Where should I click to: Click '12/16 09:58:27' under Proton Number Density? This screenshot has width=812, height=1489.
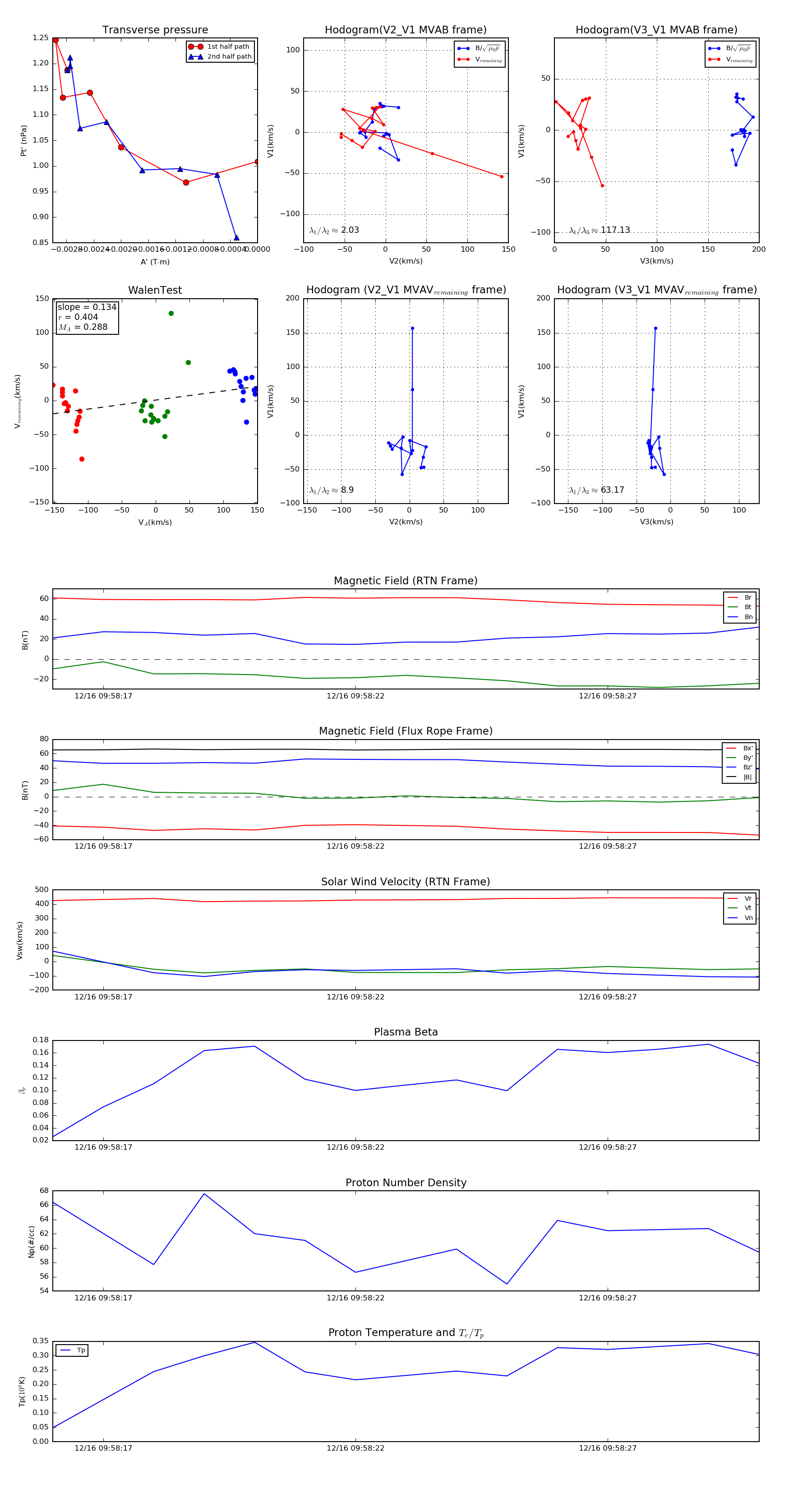click(x=607, y=1298)
